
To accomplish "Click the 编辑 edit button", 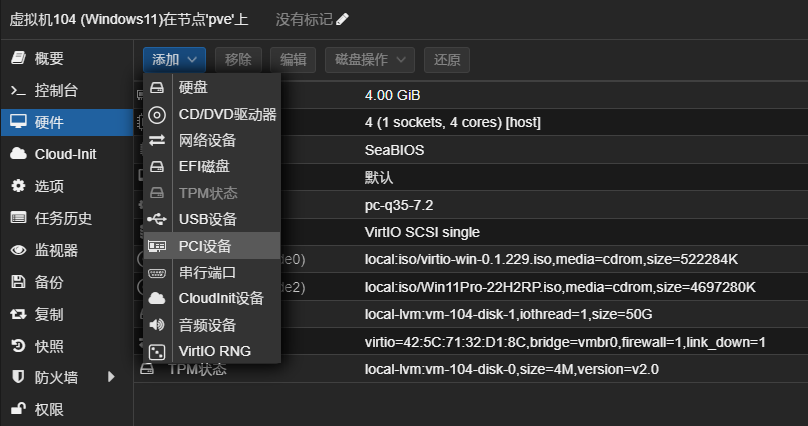I will 293,60.
